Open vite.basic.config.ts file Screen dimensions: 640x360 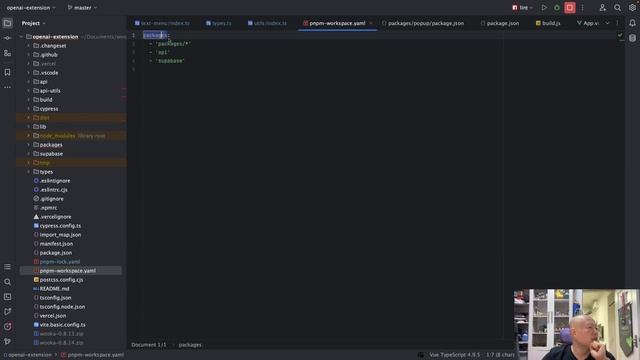pyautogui.click(x=62, y=324)
